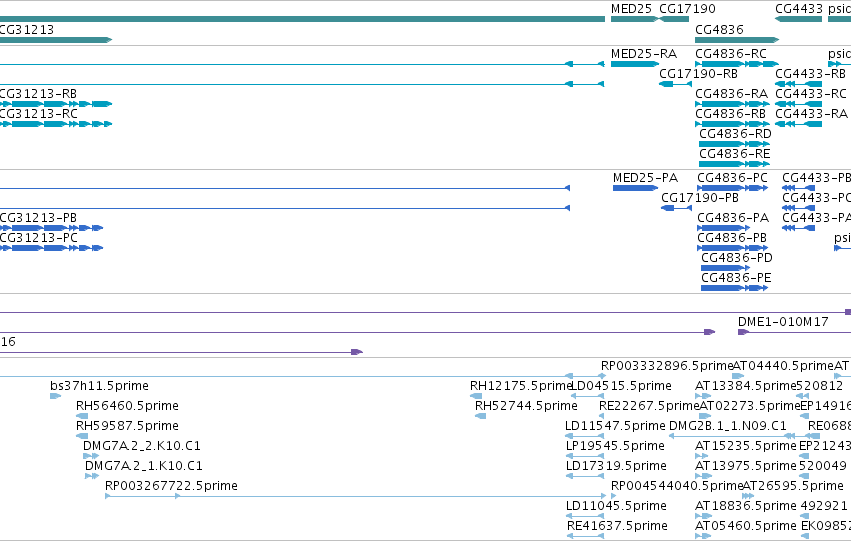The image size is (851, 541).
Task: Select the CG4433-RB transcript
Action: tap(798, 84)
